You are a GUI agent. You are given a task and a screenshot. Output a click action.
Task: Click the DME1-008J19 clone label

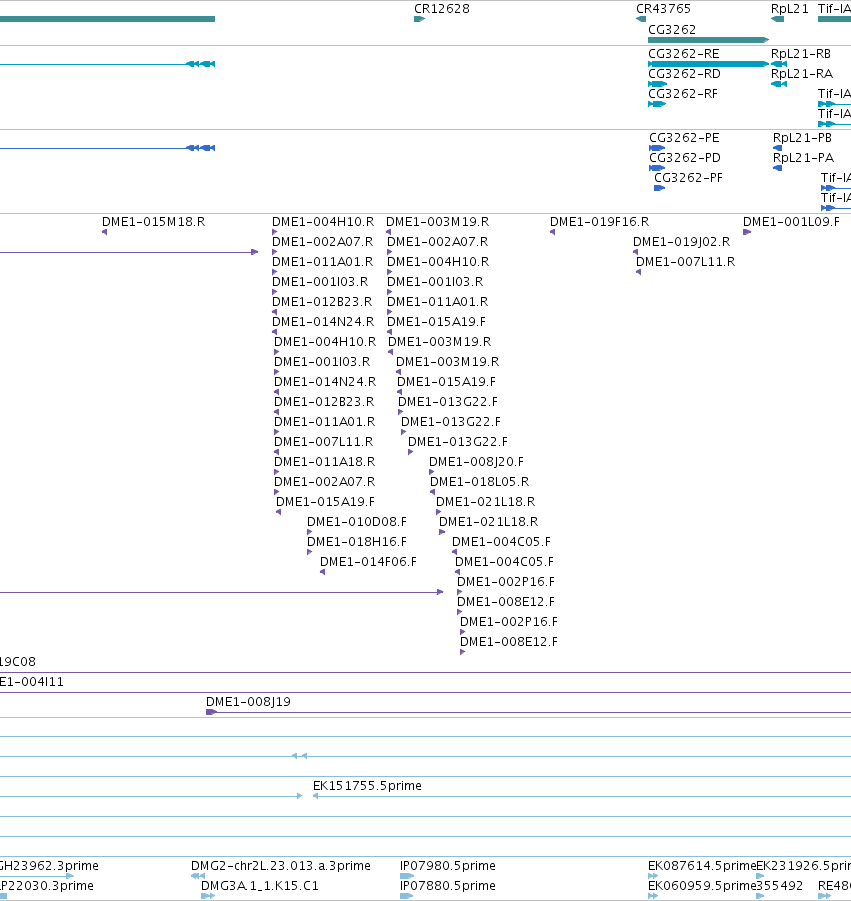248,702
